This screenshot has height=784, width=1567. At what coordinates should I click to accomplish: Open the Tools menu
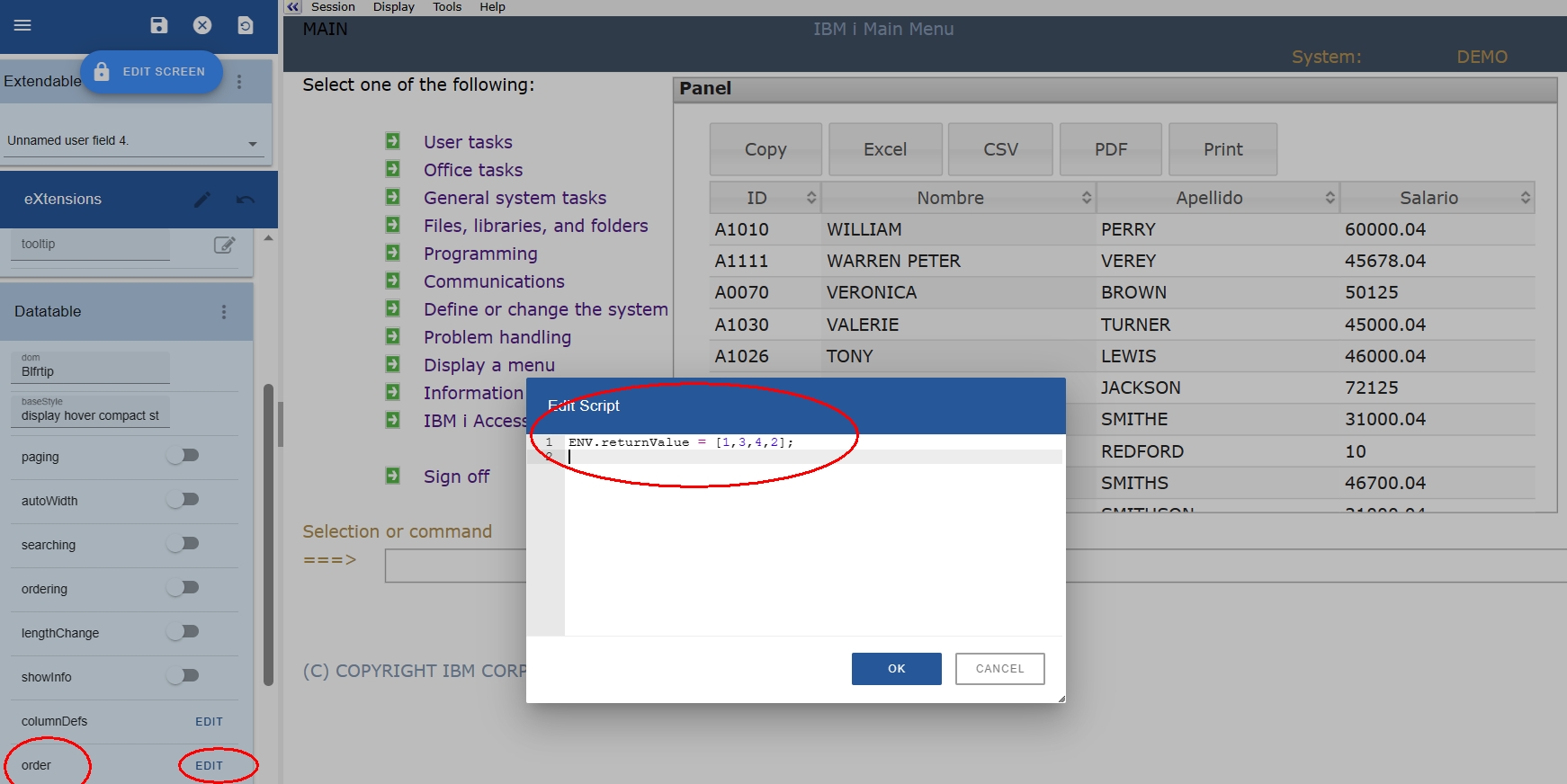447,7
